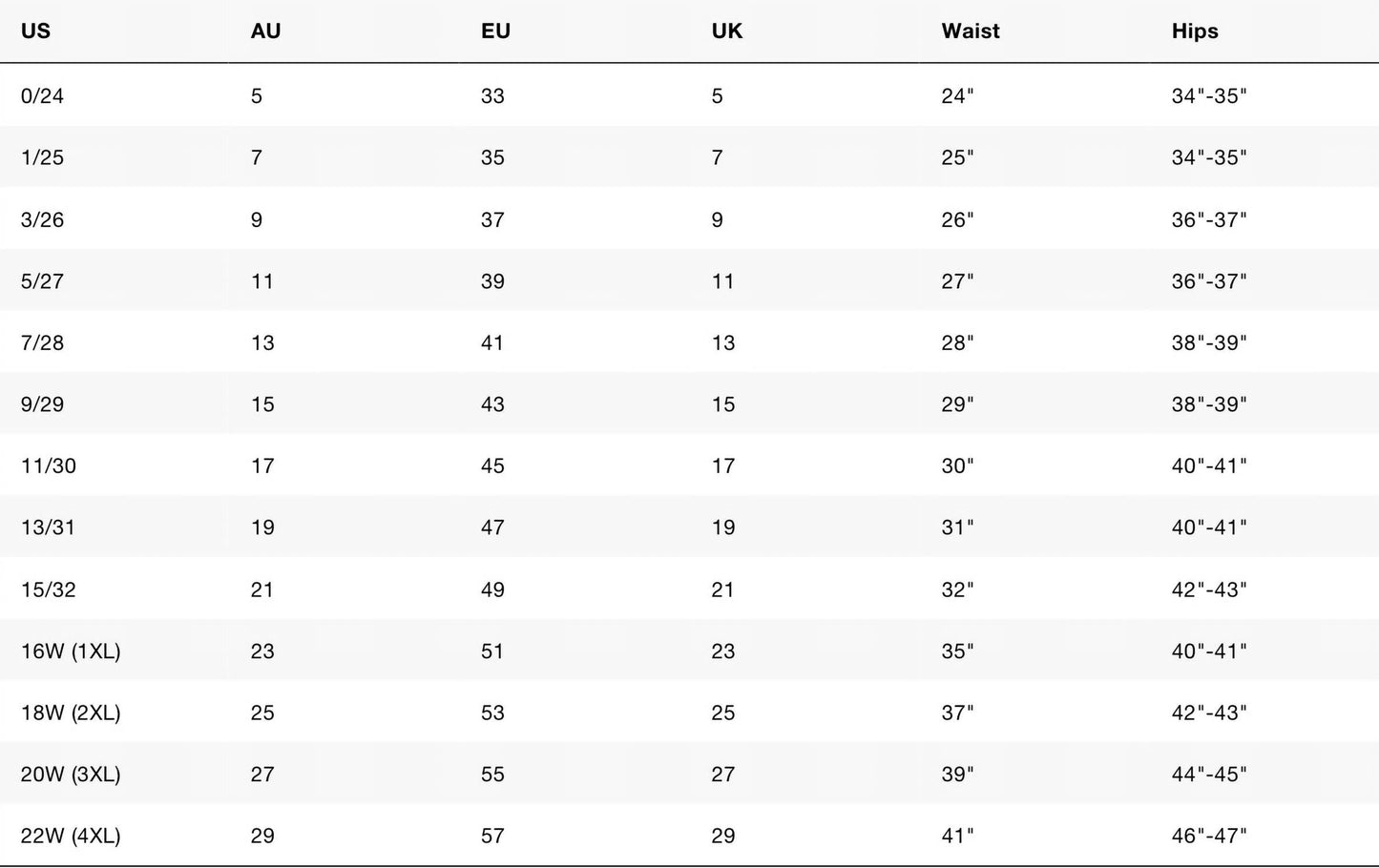Image resolution: width=1379 pixels, height=868 pixels.
Task: Click the AU column header
Action: [265, 31]
